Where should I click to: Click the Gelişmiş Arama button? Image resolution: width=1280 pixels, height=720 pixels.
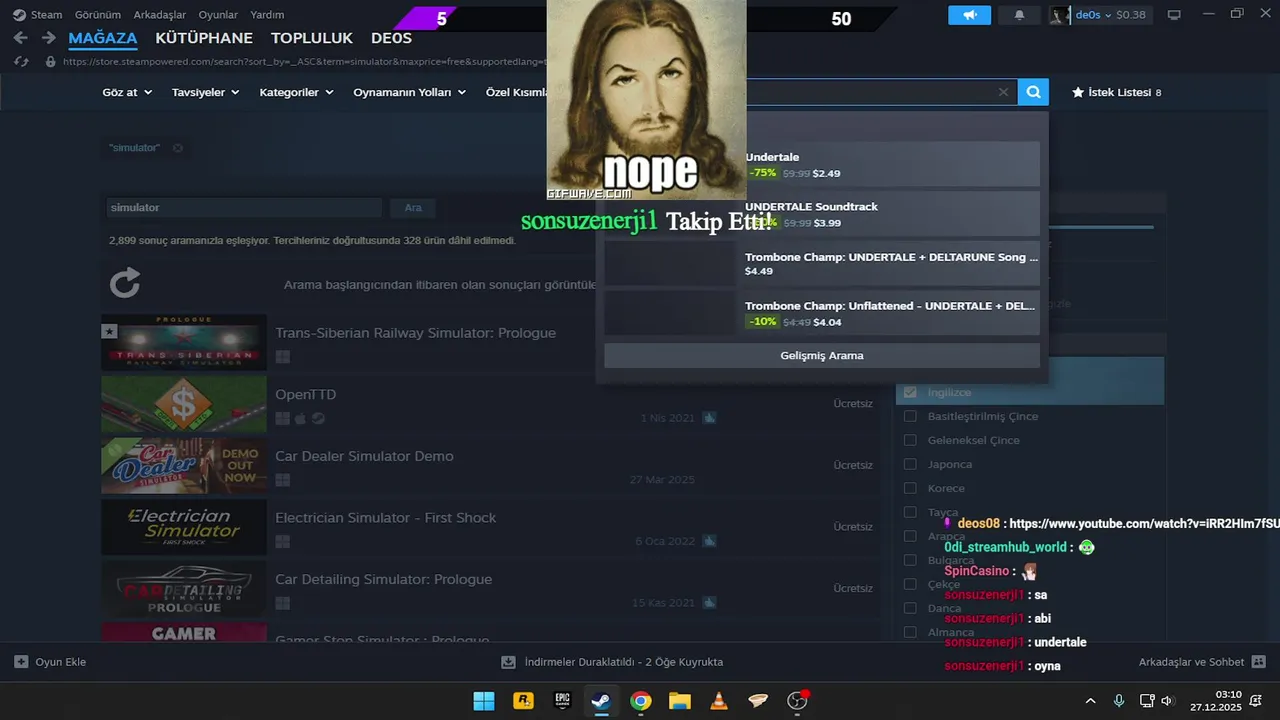[x=822, y=356]
